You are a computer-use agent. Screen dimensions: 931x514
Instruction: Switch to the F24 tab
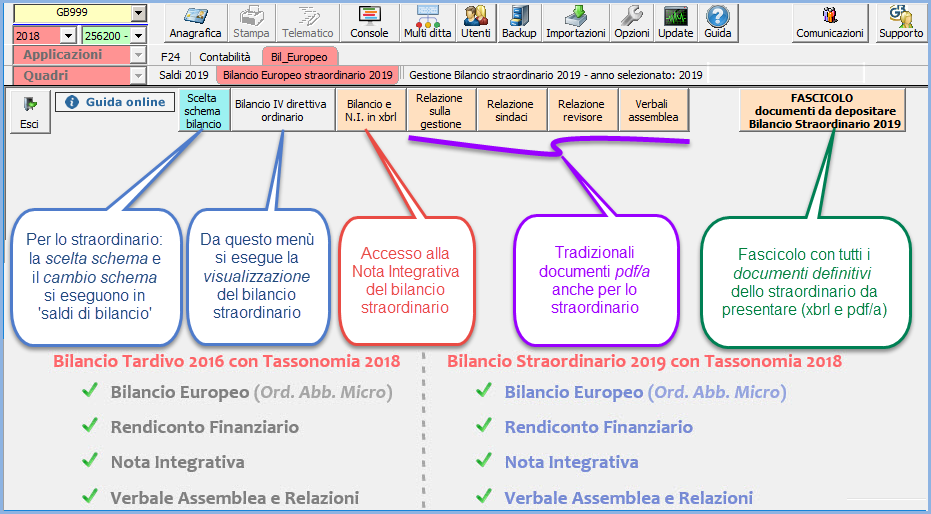[170, 57]
